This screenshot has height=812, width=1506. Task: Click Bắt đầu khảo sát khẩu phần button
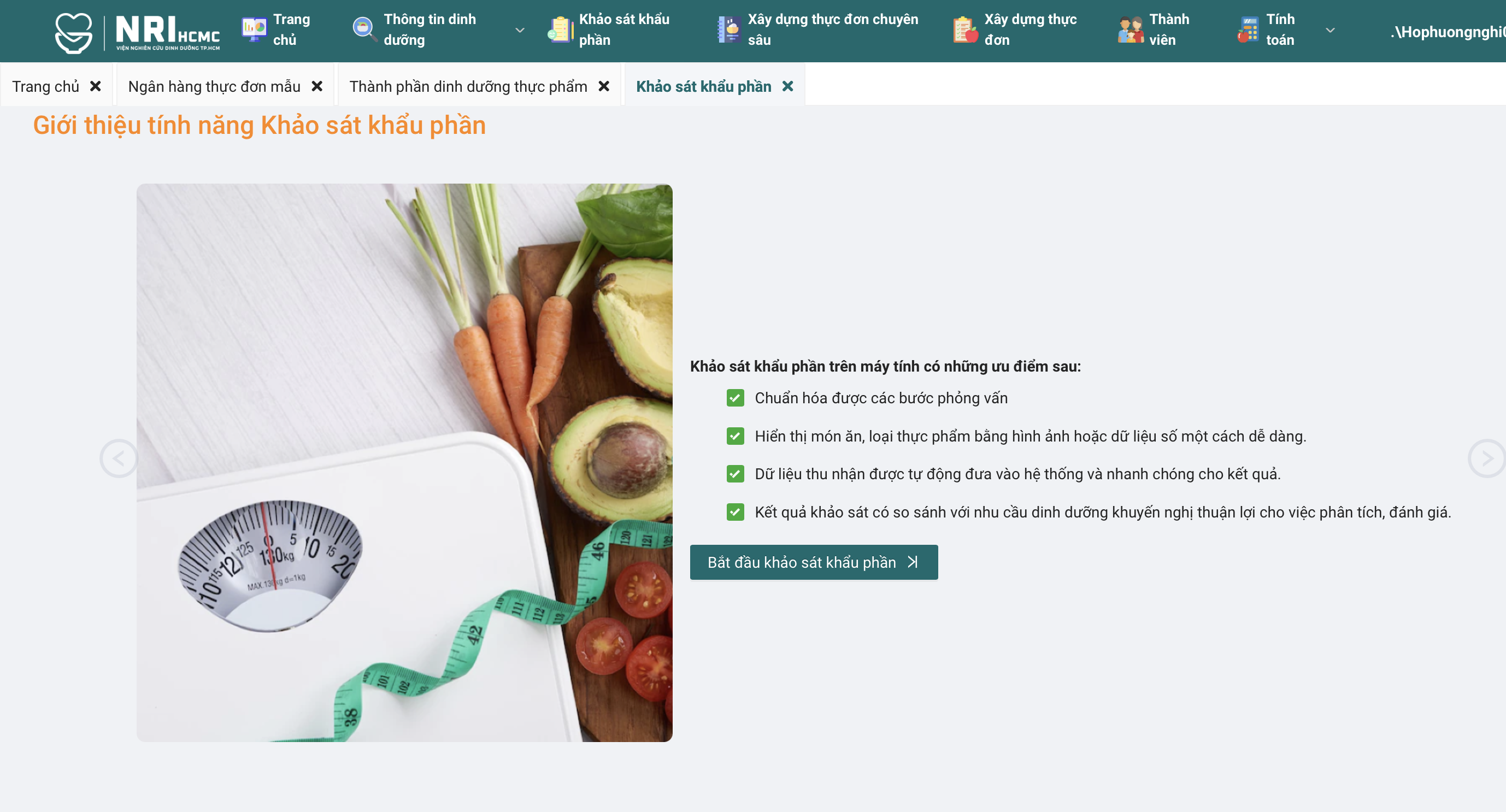pos(814,562)
